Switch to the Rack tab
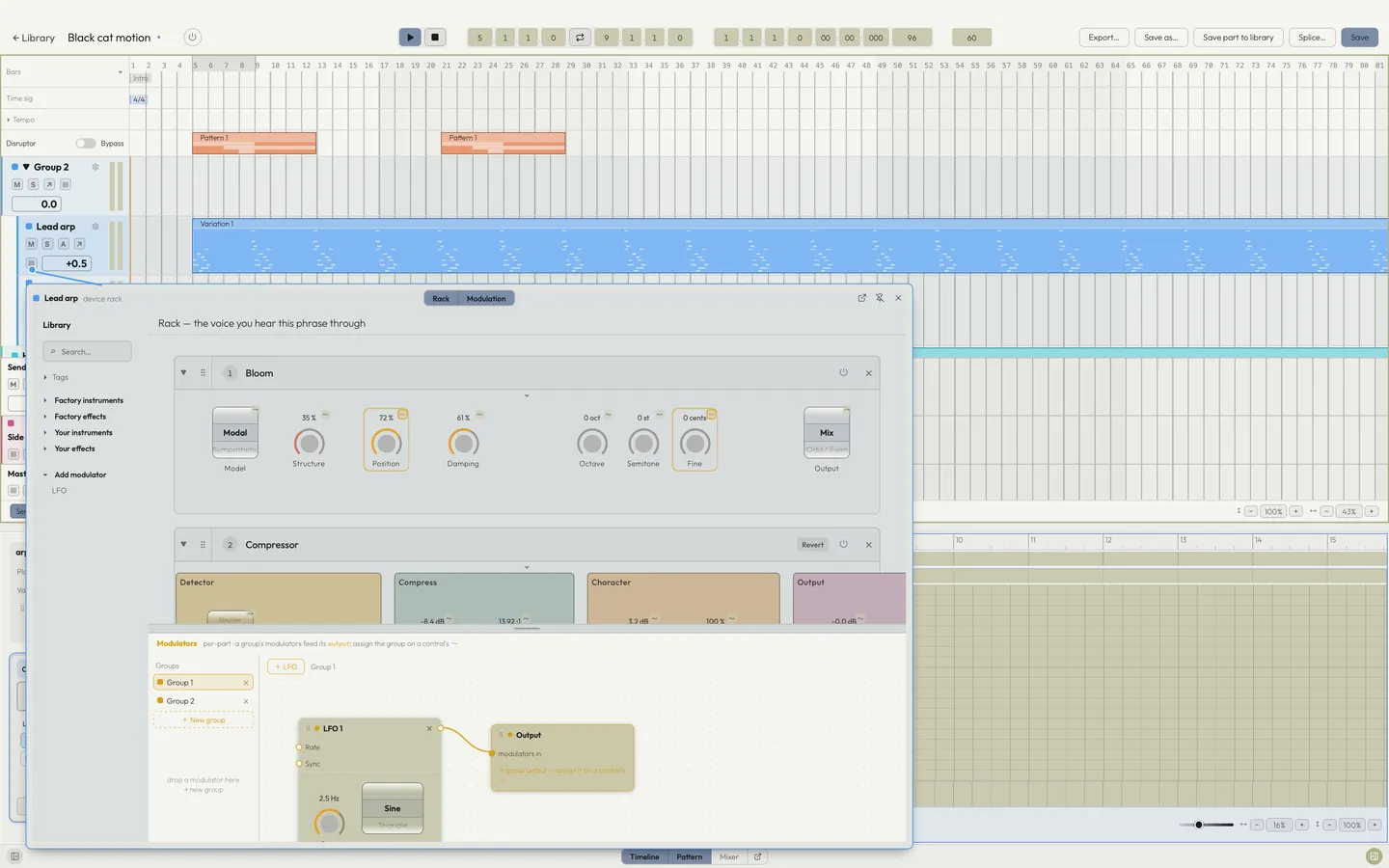1389x868 pixels. pyautogui.click(x=441, y=299)
